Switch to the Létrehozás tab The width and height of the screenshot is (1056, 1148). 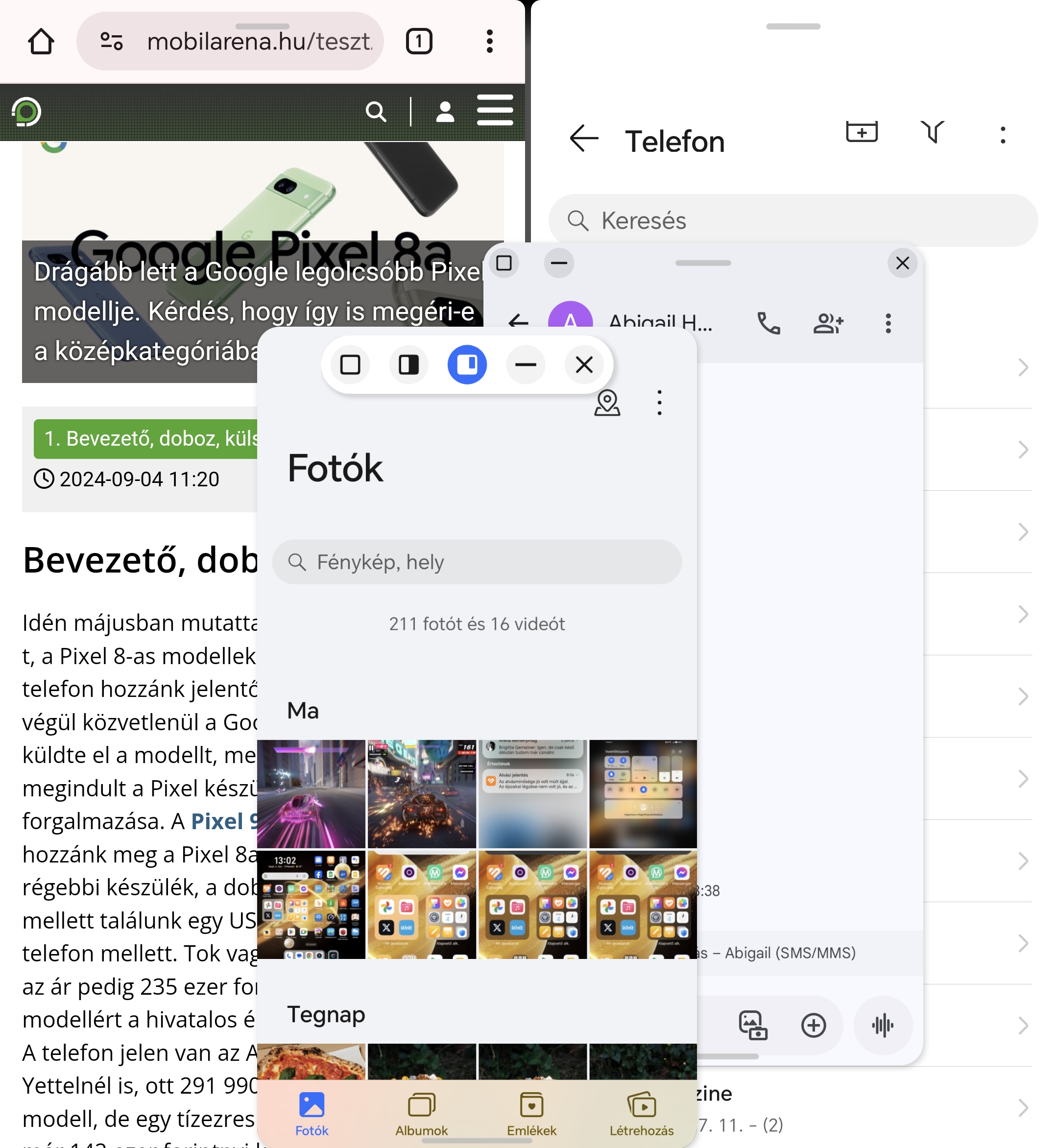coord(642,1114)
